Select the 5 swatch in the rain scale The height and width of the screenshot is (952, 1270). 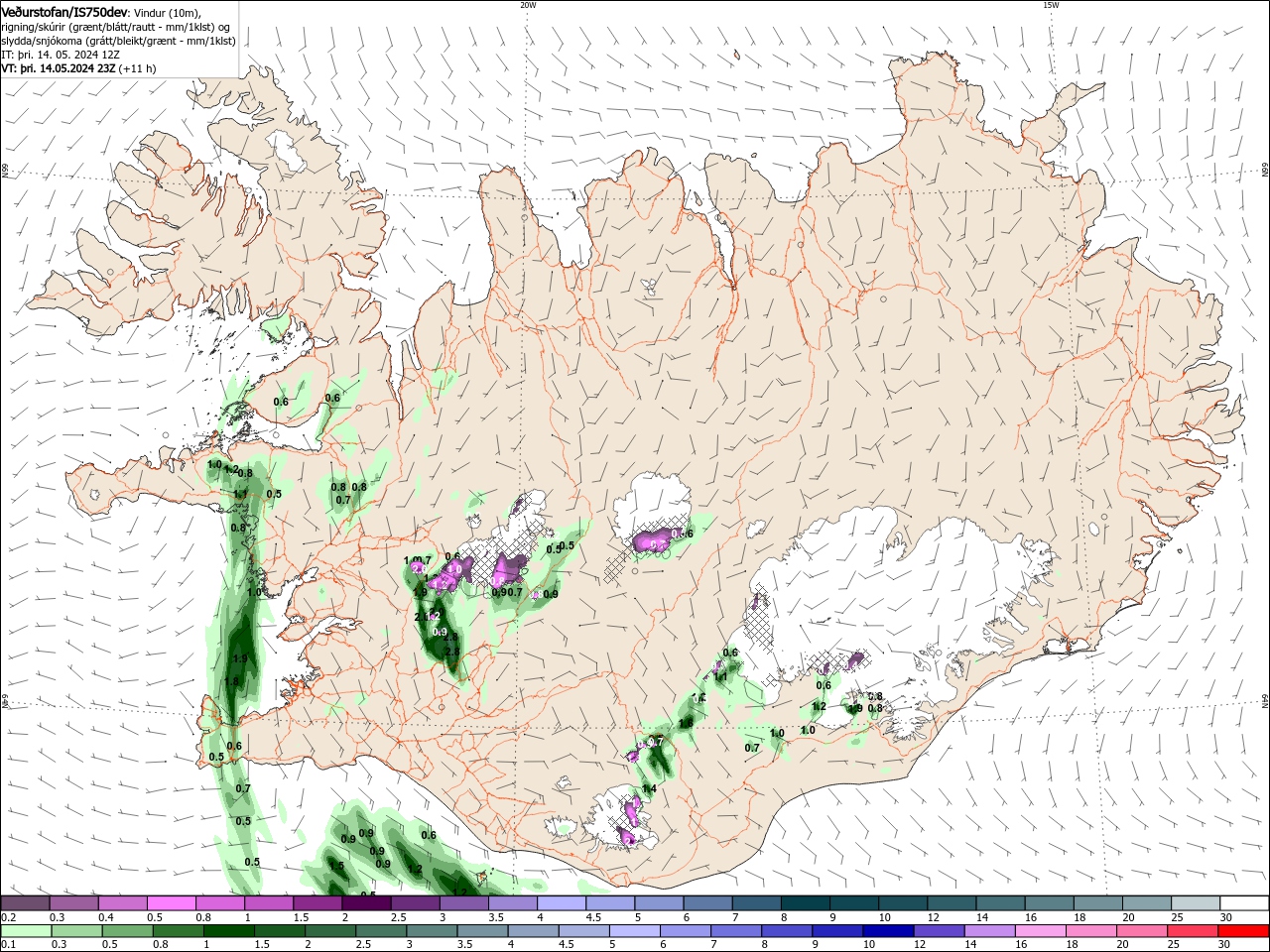(634, 931)
